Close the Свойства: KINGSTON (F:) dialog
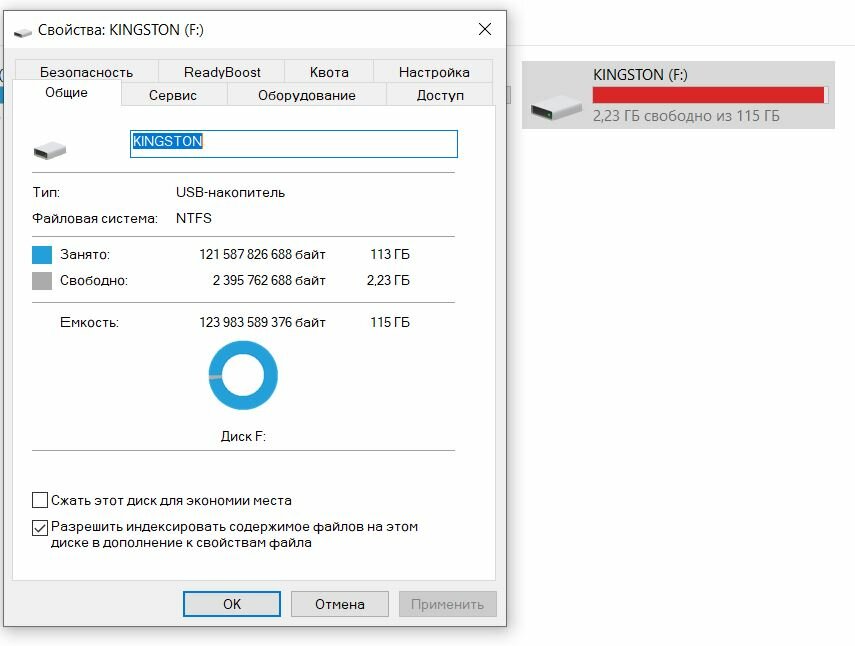 click(x=485, y=29)
